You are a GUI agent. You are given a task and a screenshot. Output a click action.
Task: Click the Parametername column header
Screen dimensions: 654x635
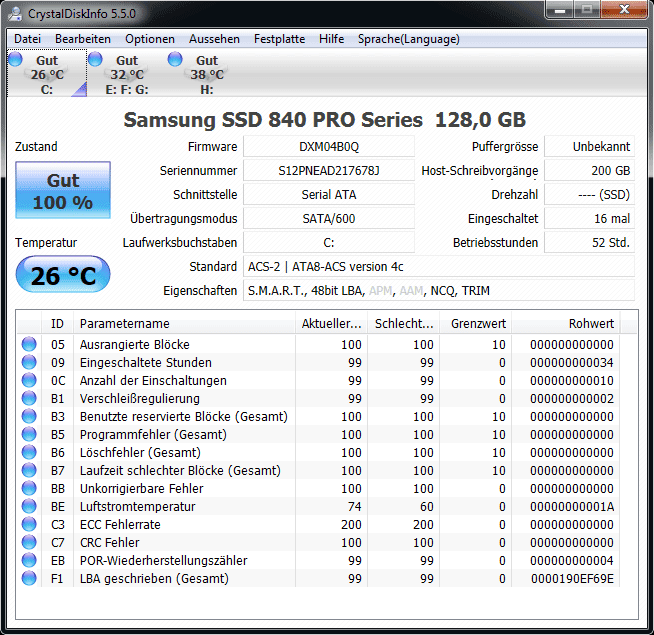pos(185,323)
